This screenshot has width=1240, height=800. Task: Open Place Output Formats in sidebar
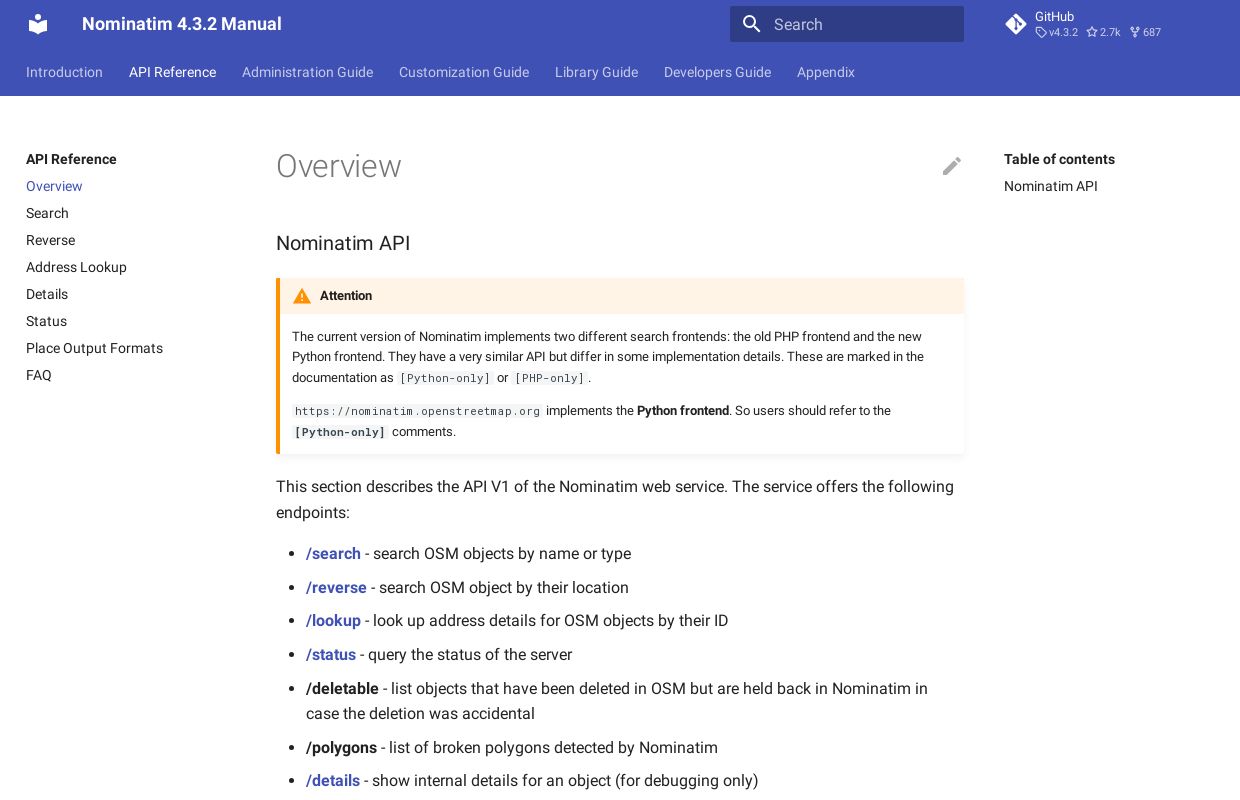pyautogui.click(x=94, y=348)
